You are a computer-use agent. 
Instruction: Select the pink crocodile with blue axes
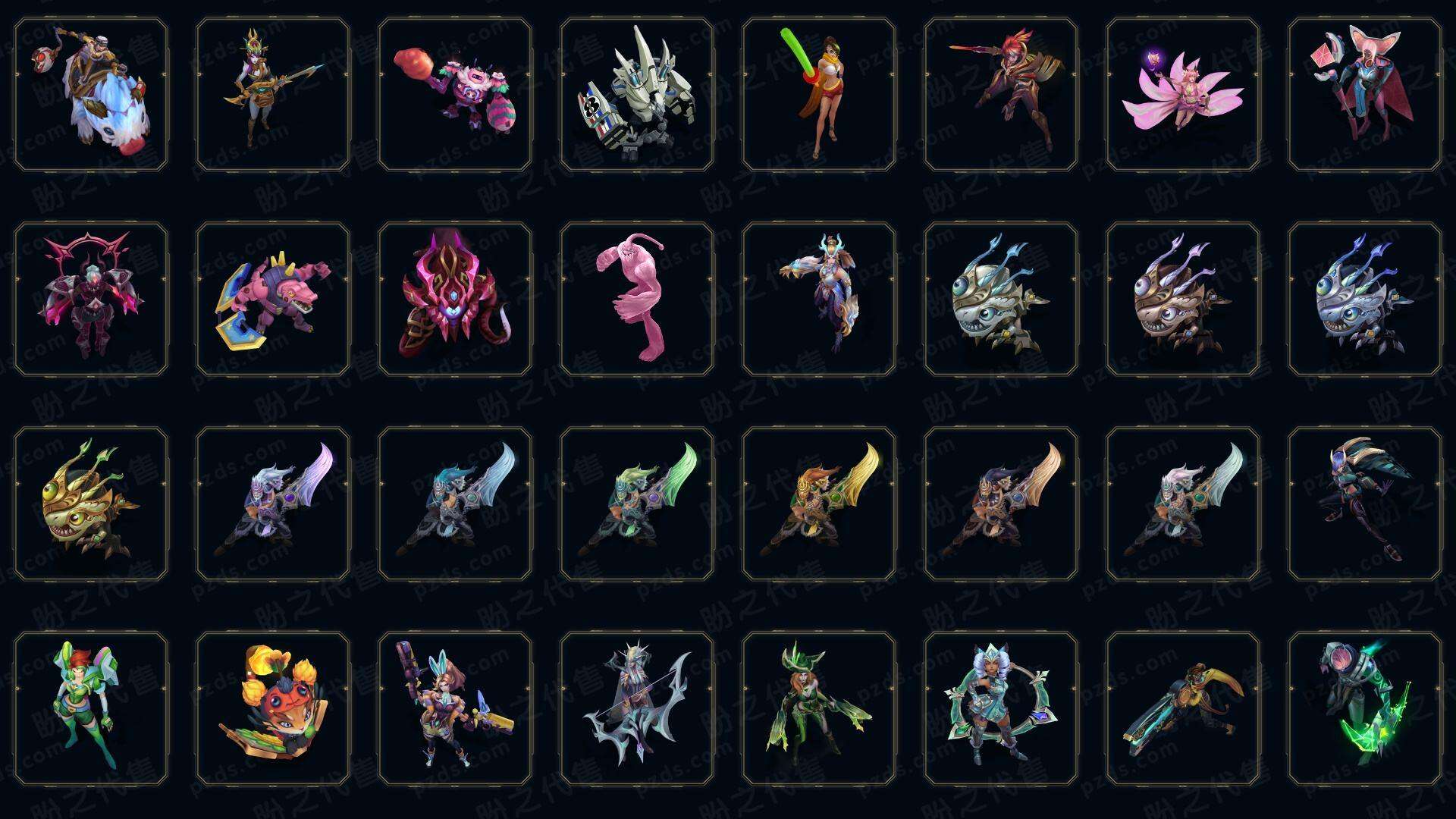click(x=273, y=299)
